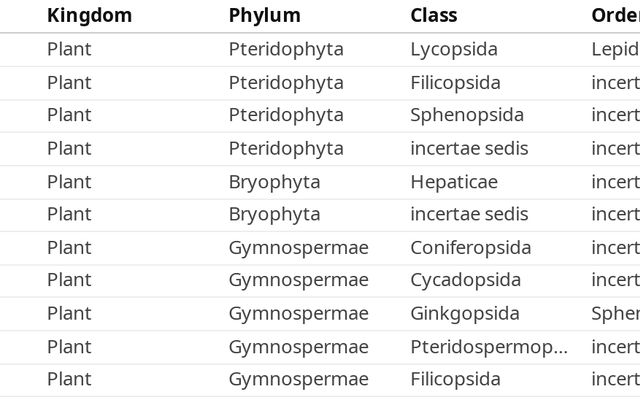640x400 pixels.
Task: Click the partially visible Order column header
Action: (x=614, y=16)
